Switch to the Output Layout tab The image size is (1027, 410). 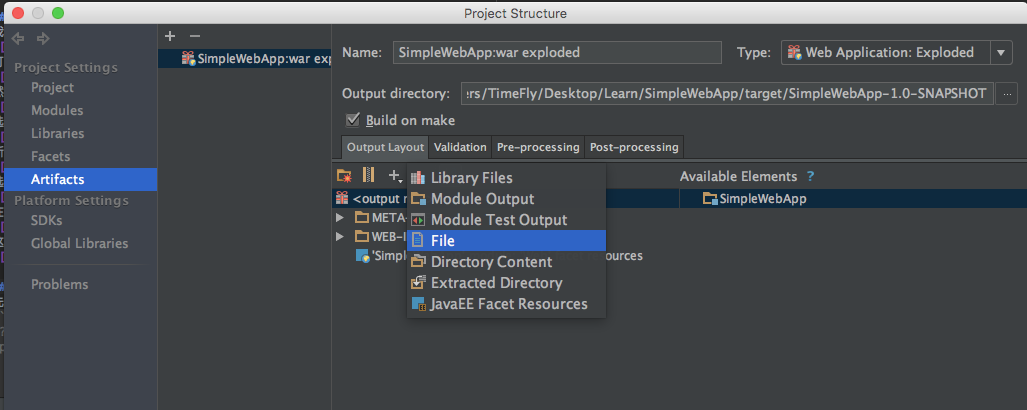(385, 147)
